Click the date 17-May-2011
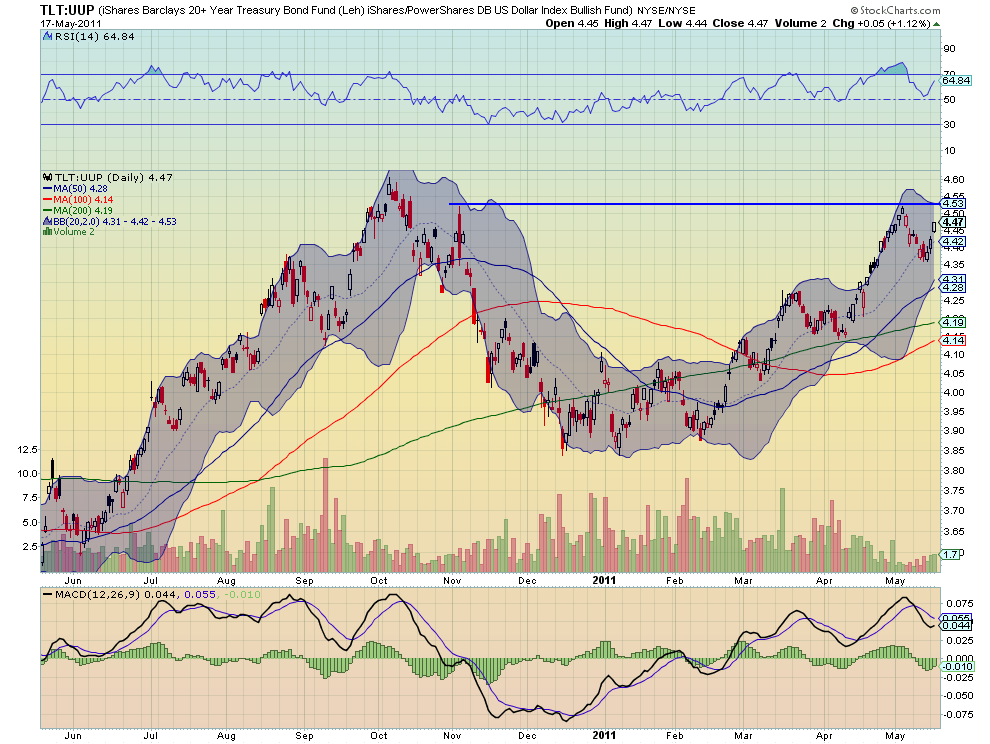The image size is (990, 744). pyautogui.click(x=71, y=24)
